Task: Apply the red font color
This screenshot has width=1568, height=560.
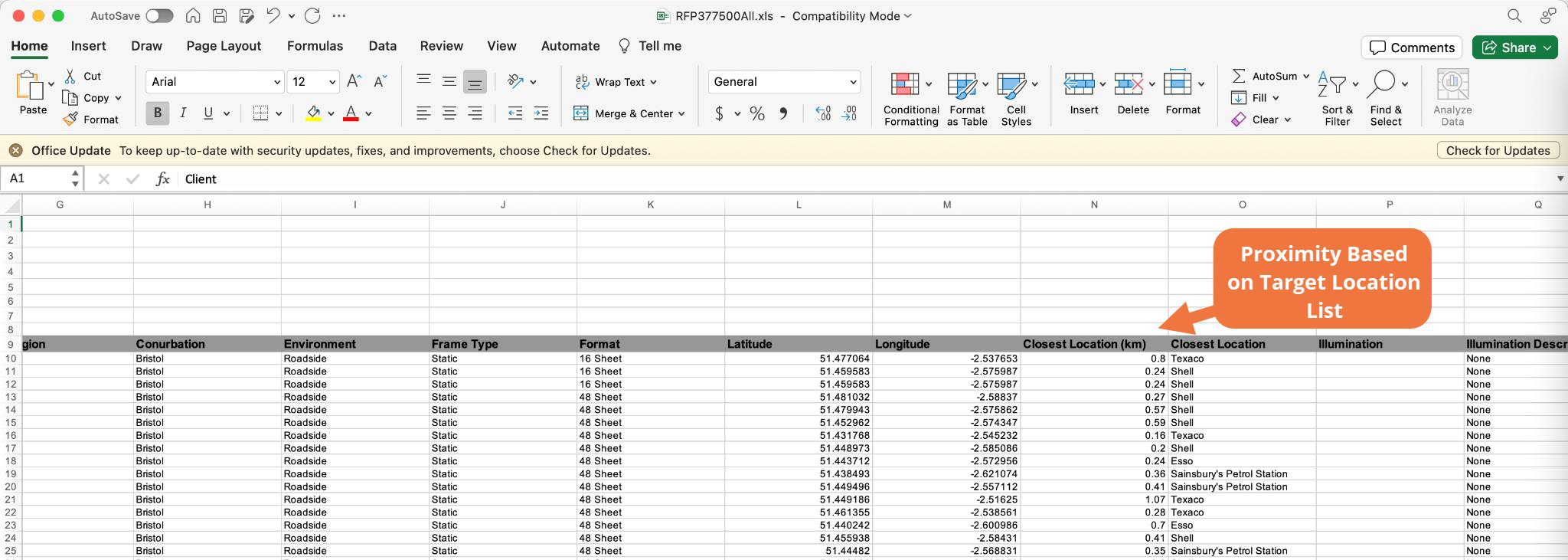Action: (x=351, y=113)
